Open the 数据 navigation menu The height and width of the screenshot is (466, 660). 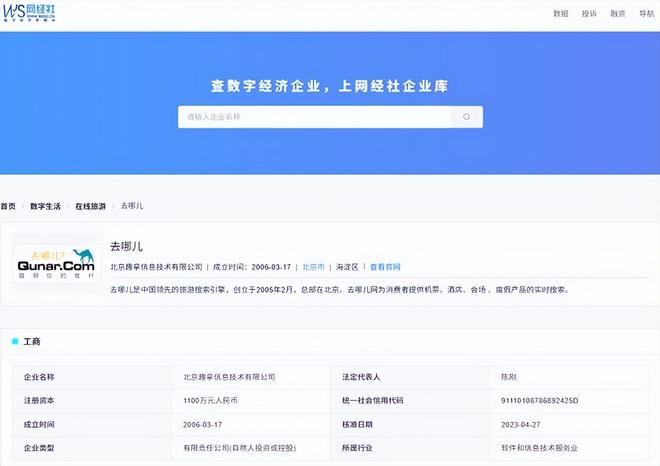tap(561, 14)
